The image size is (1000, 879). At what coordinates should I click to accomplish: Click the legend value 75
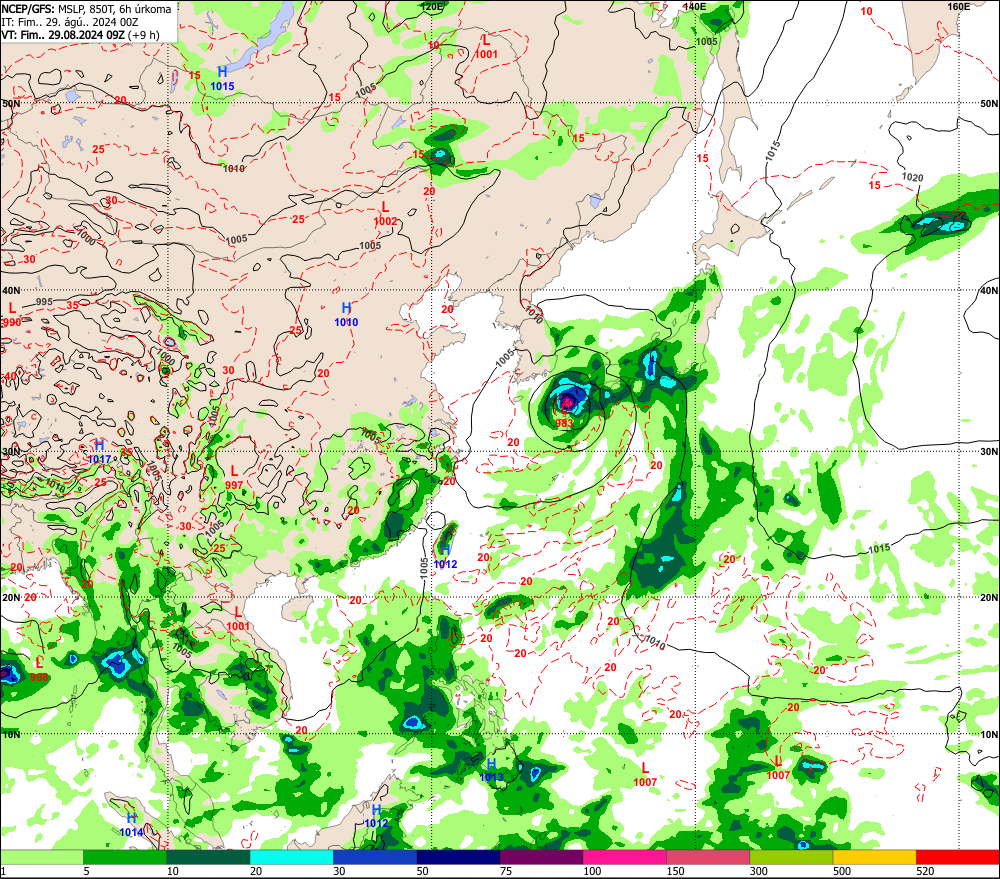[506, 871]
